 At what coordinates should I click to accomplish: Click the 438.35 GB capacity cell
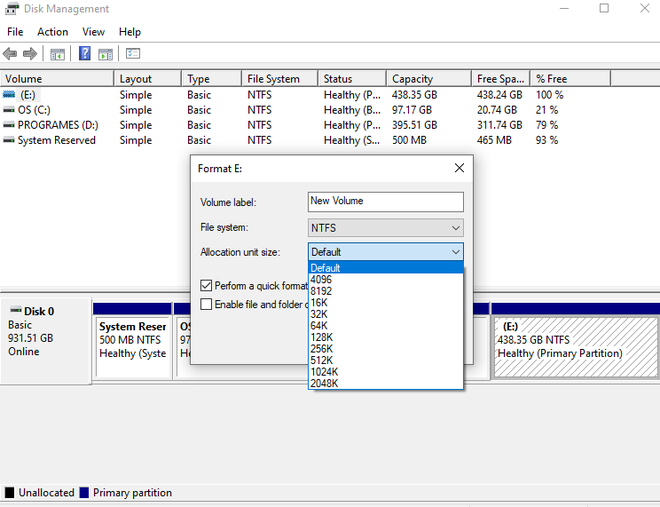pyautogui.click(x=415, y=95)
